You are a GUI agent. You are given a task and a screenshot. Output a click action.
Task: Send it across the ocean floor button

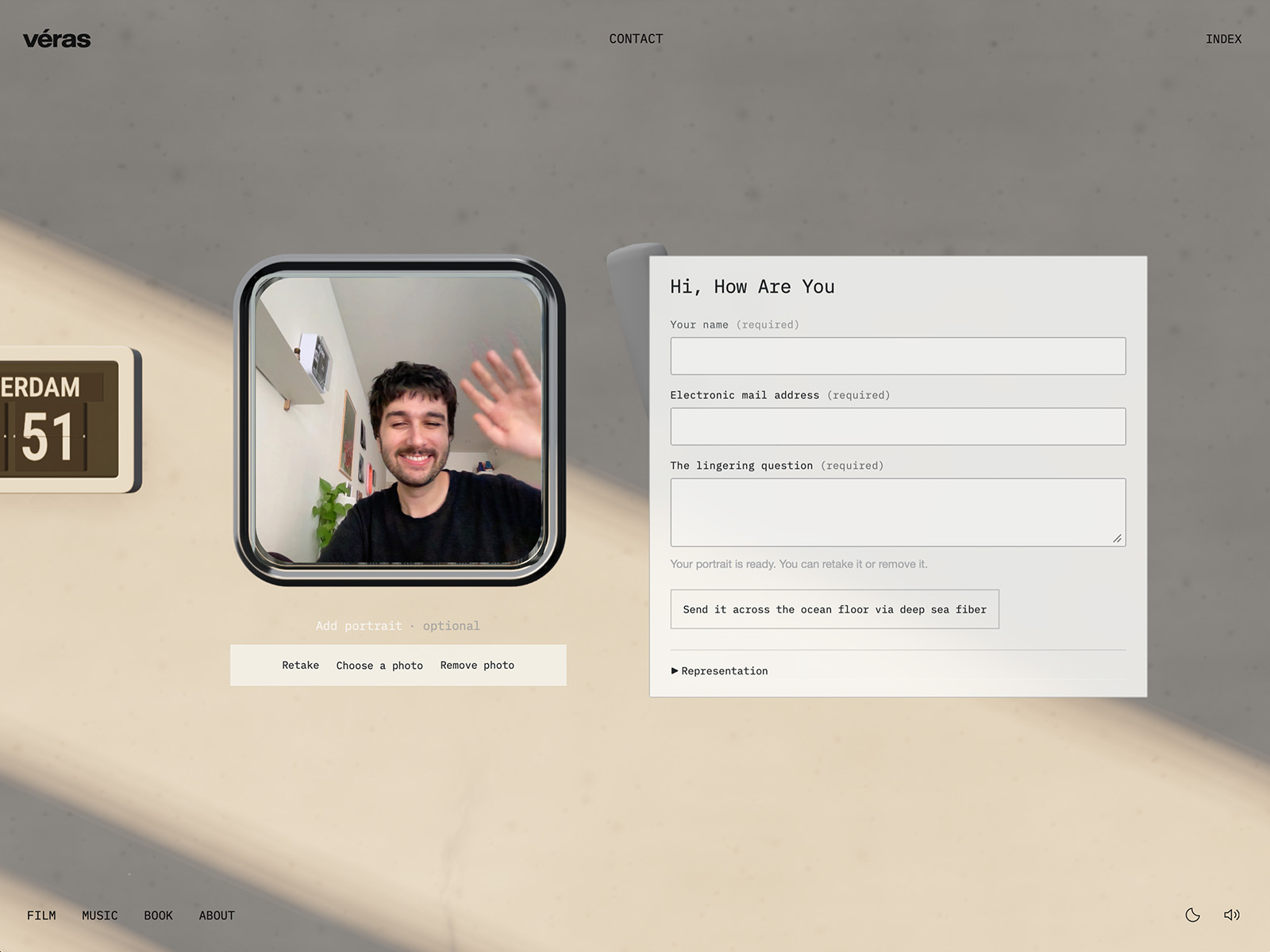[834, 609]
